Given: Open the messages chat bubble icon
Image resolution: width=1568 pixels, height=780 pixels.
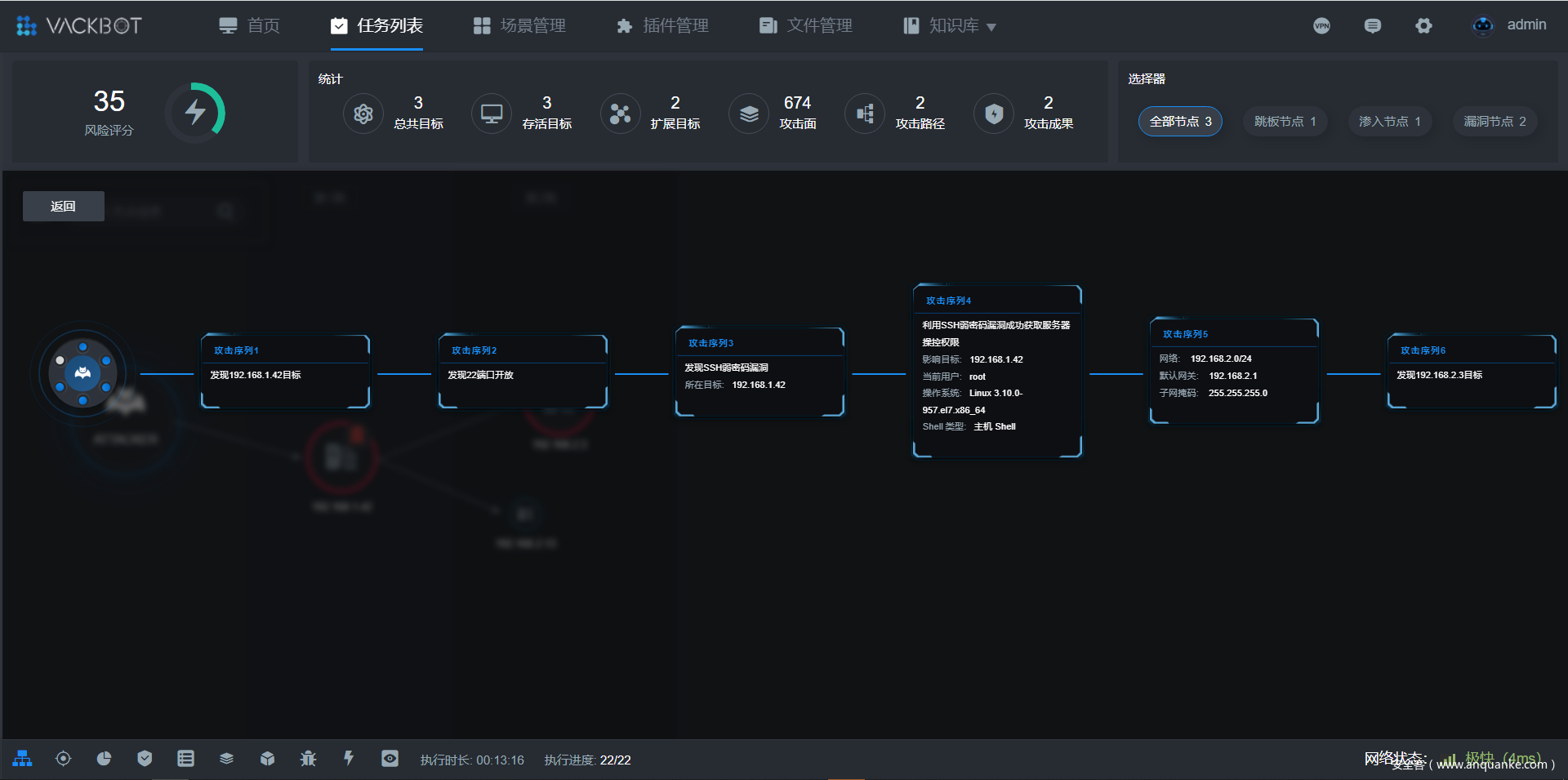Looking at the screenshot, I should 1372,26.
